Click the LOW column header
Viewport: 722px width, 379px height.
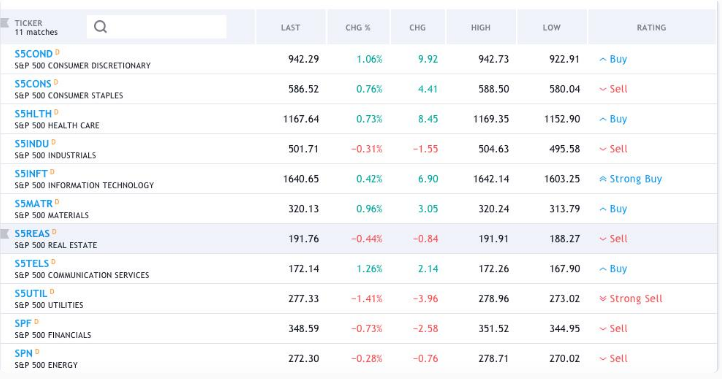coord(552,28)
